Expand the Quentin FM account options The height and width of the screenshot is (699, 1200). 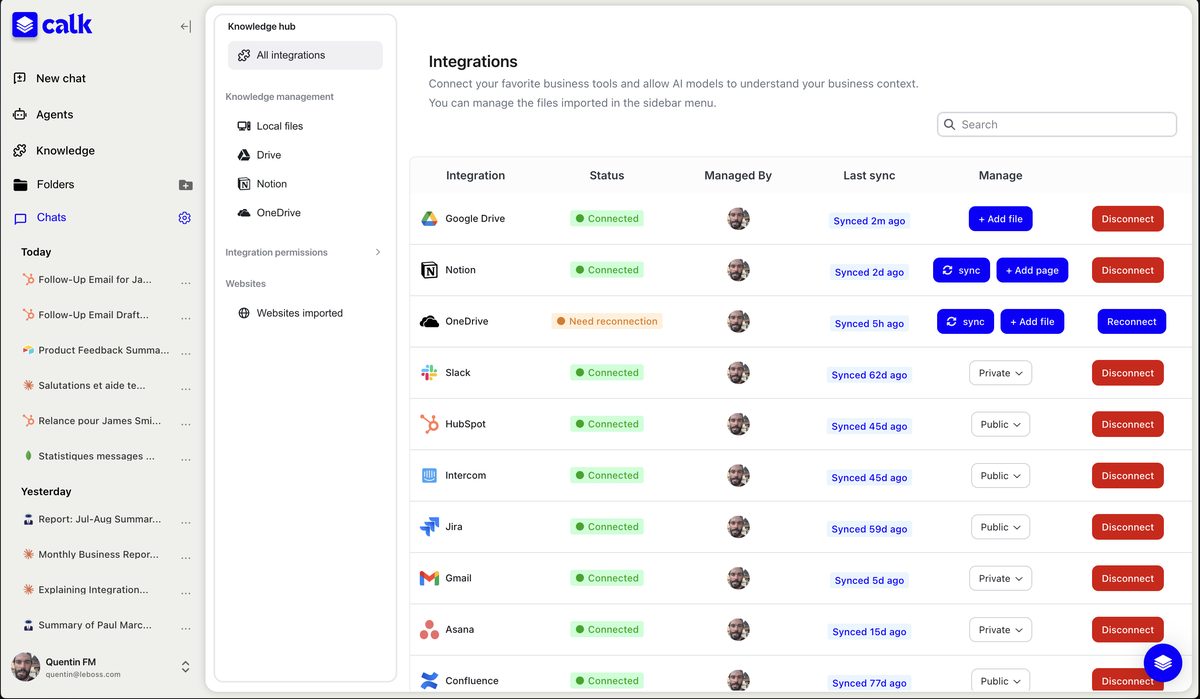[185, 666]
